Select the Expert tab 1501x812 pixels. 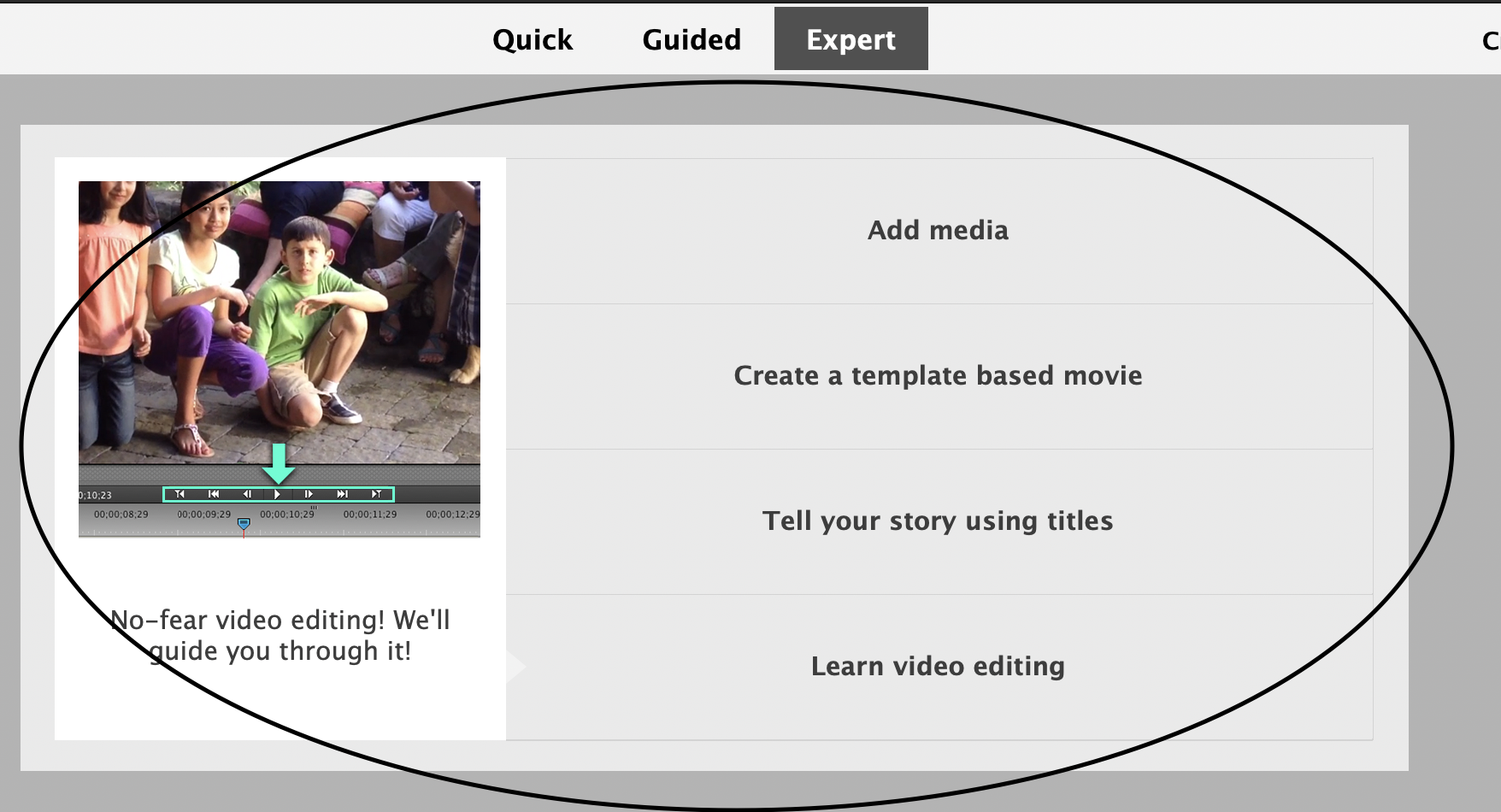pyautogui.click(x=850, y=38)
